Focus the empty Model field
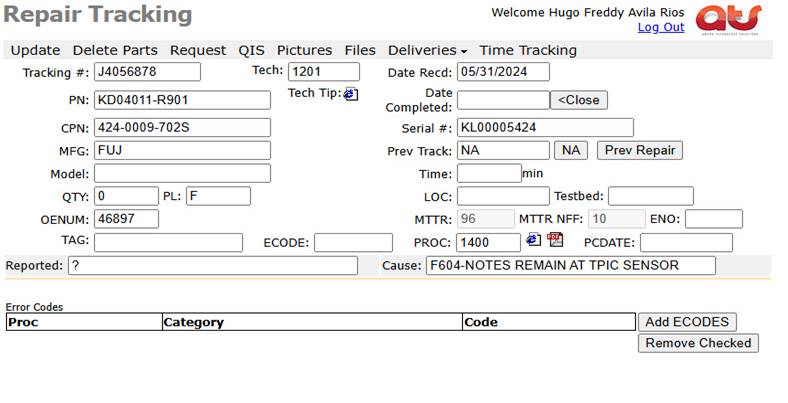This screenshot has width=788, height=403. [182, 173]
